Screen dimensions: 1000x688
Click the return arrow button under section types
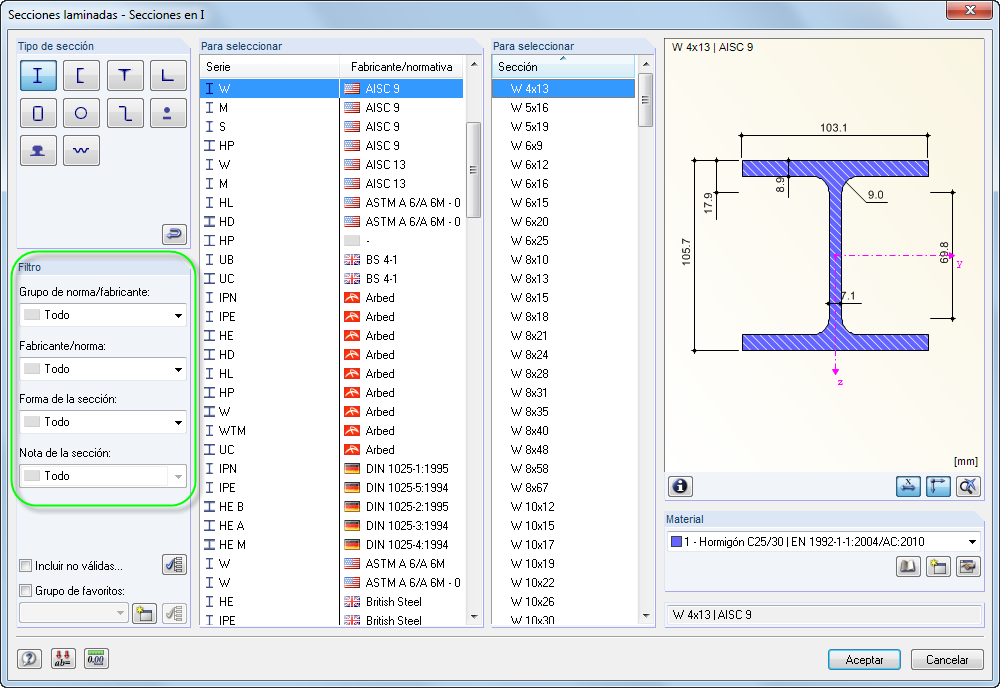(174, 234)
